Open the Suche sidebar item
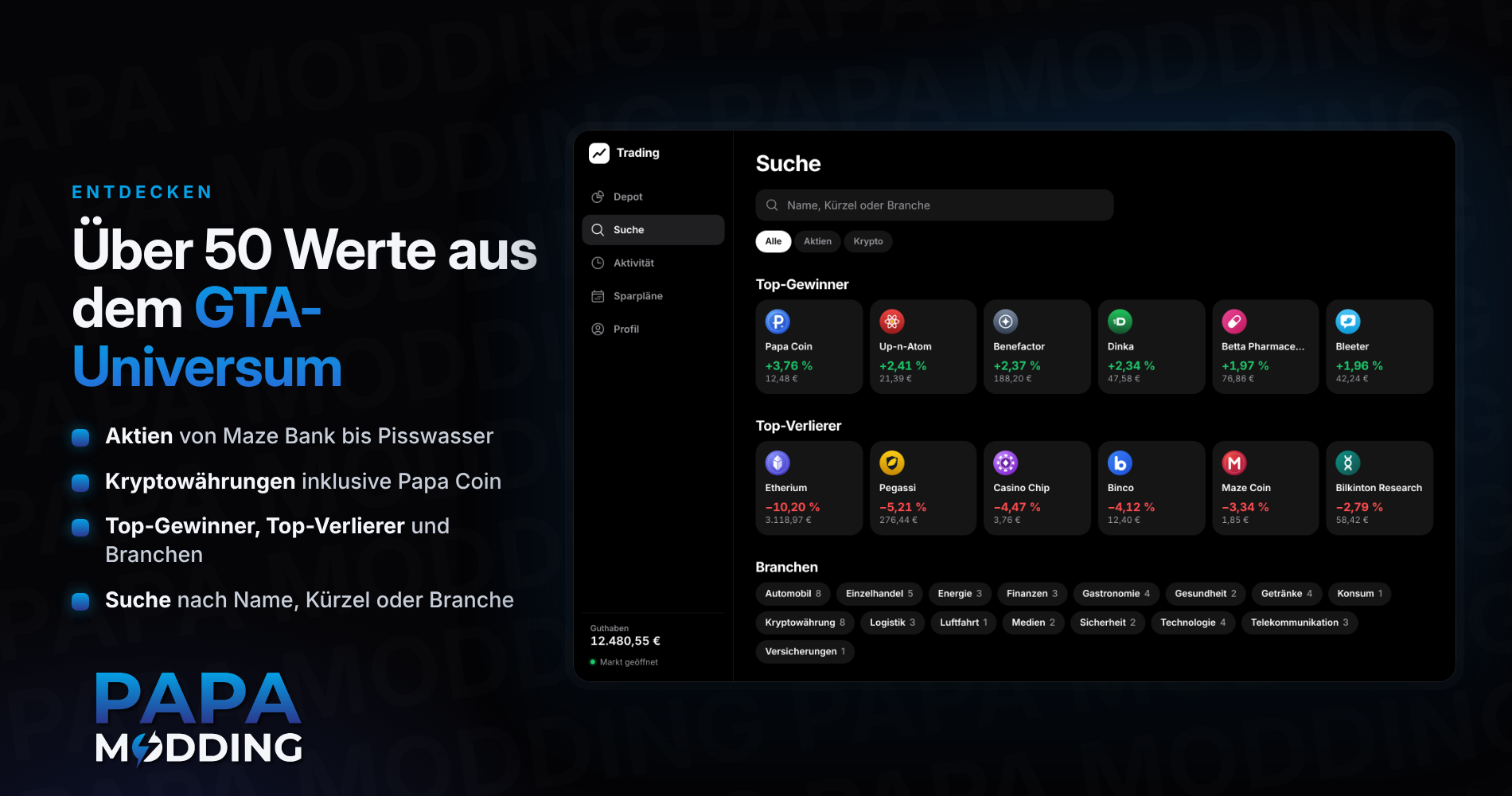 (653, 230)
